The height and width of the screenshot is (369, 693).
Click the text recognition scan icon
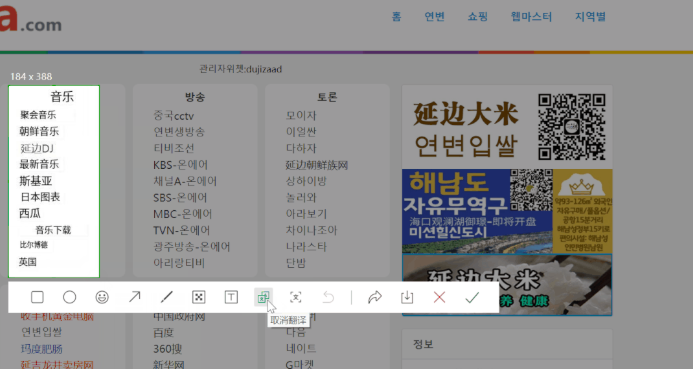pyautogui.click(x=296, y=297)
